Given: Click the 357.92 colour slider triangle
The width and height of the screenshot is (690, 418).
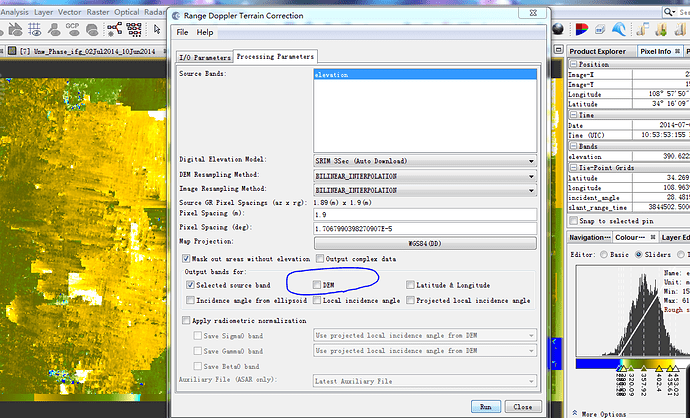Looking at the screenshot, I should click(x=644, y=368).
